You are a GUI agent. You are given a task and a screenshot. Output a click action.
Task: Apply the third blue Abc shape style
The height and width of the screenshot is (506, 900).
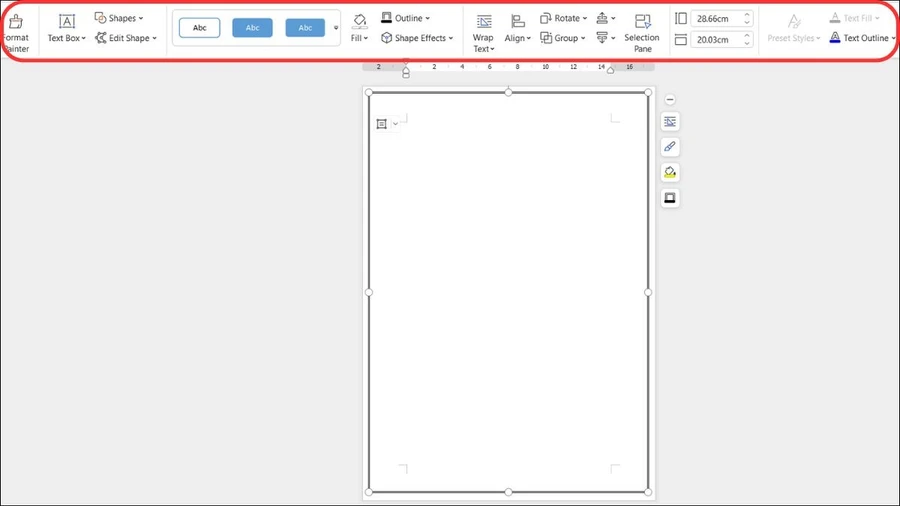(x=305, y=28)
